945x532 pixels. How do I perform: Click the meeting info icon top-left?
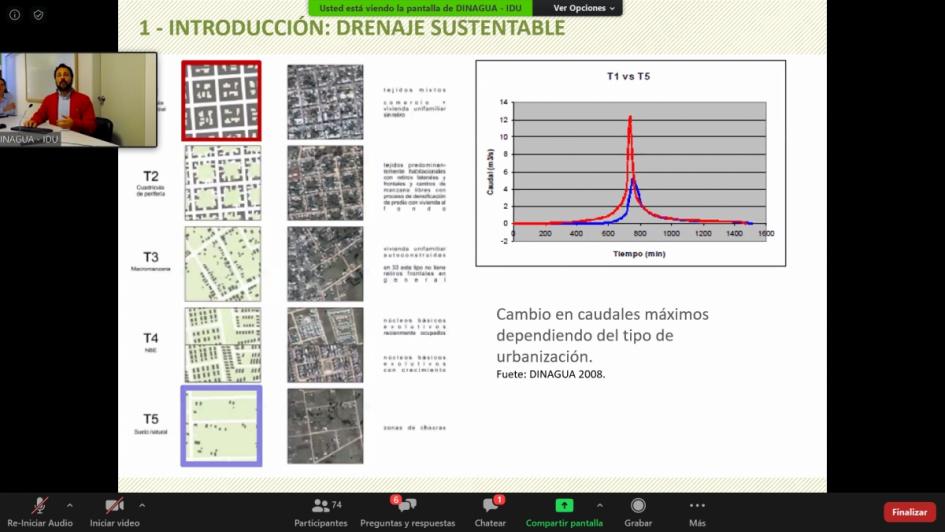[14, 14]
